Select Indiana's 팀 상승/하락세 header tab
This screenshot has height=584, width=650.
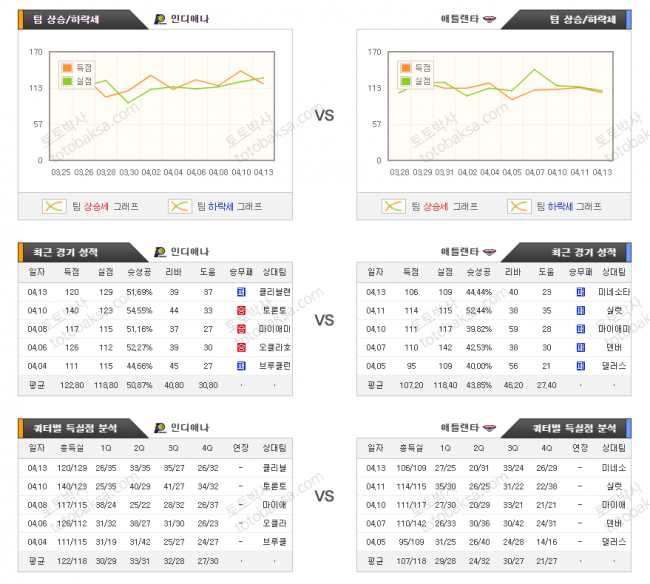pos(66,19)
